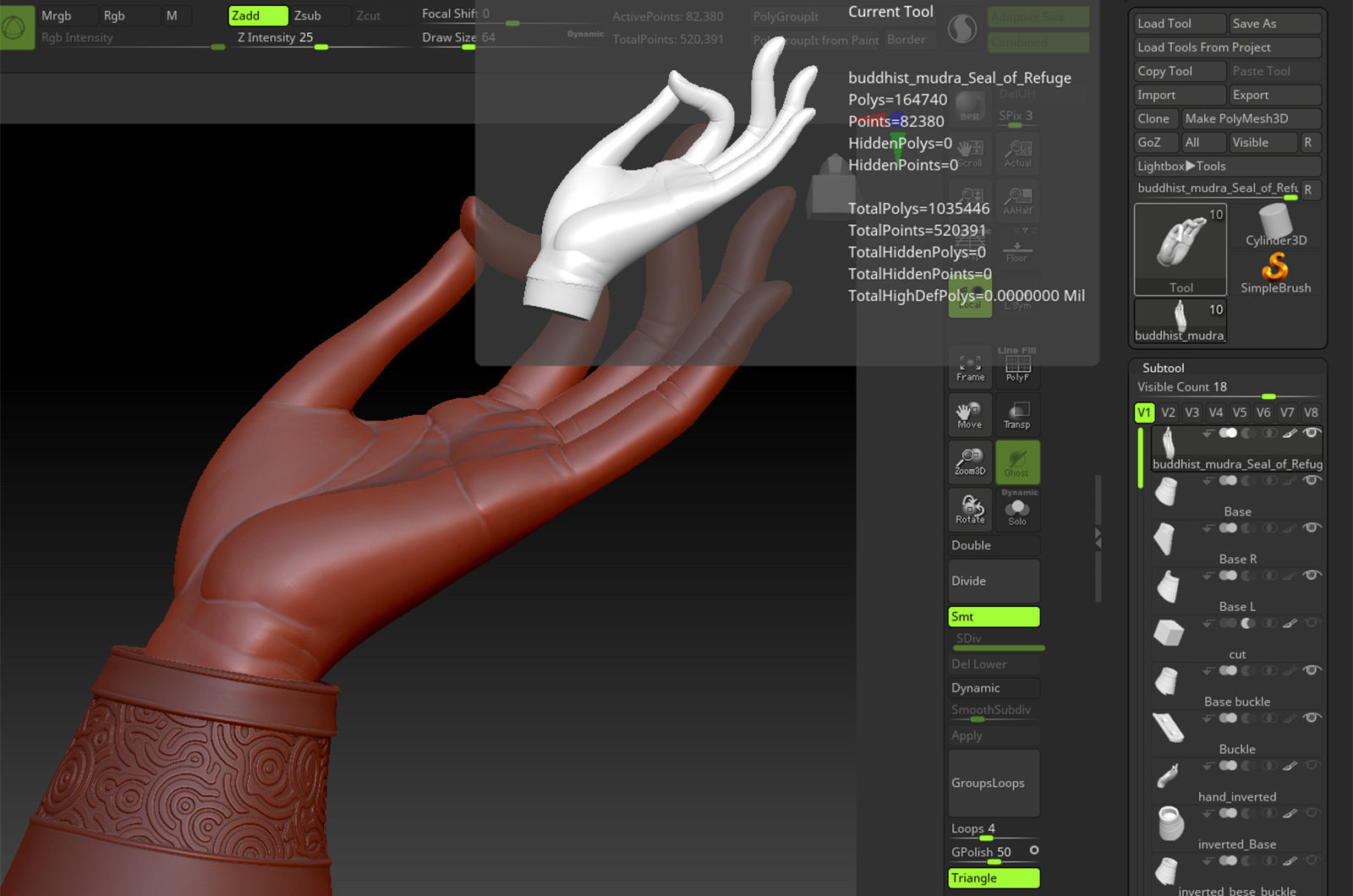Click the start-group arrow on Base buckle subtool

1208,671
